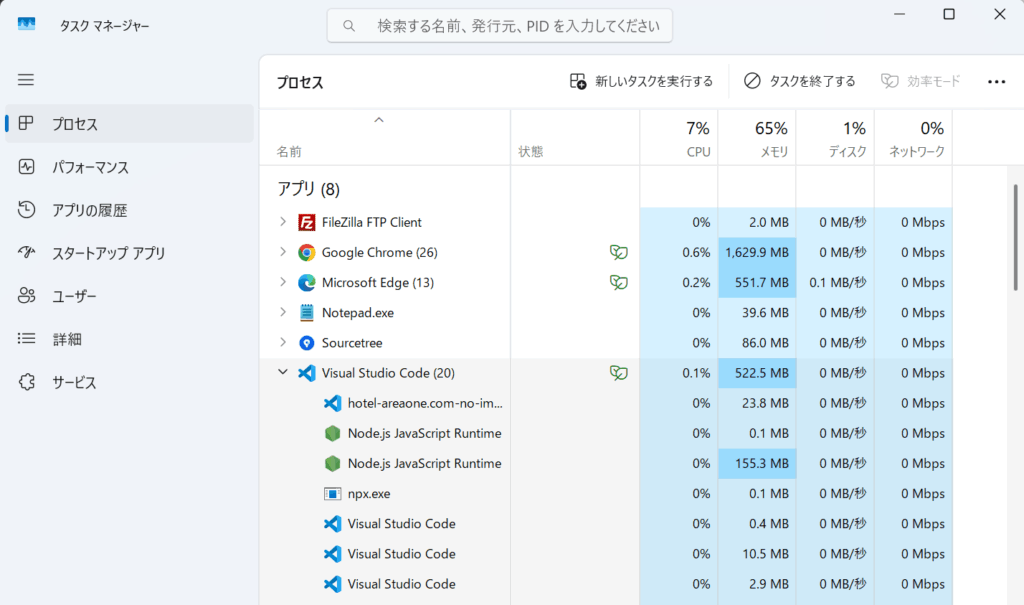1024x605 pixels.
Task: Click the Node.js icon of the 0.1 MB runtime
Action: 332,433
